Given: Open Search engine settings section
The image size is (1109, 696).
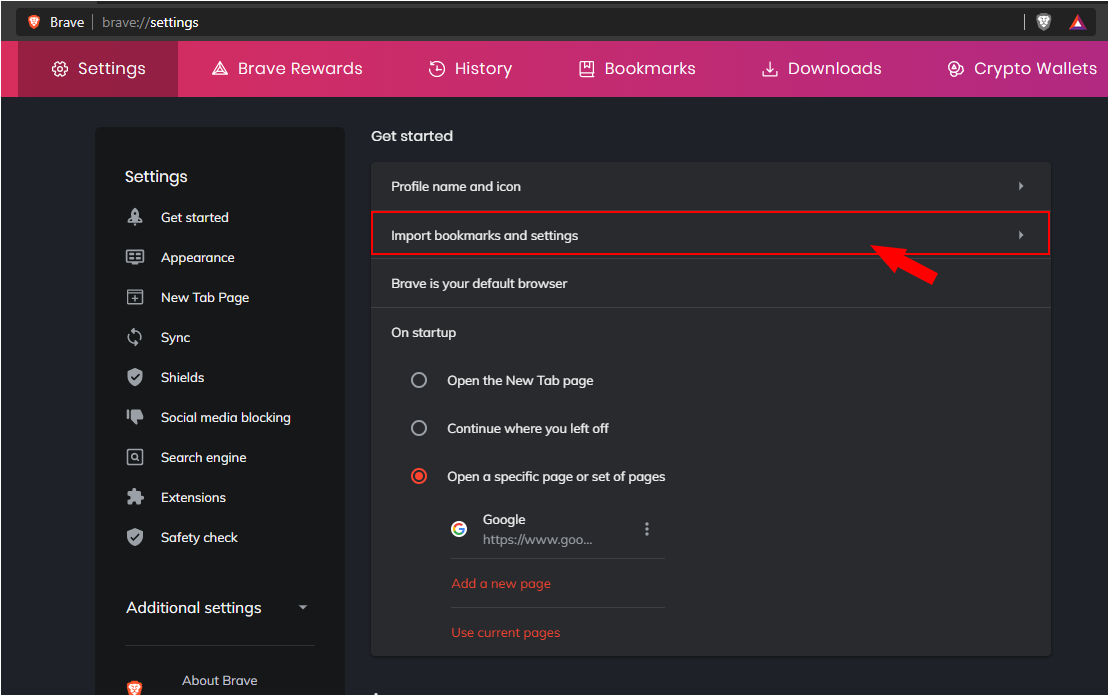Looking at the screenshot, I should [x=204, y=458].
